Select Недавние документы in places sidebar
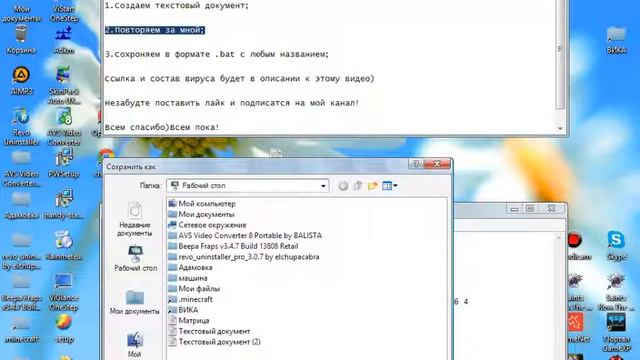Viewport: 640px width, 360px height. [x=135, y=219]
